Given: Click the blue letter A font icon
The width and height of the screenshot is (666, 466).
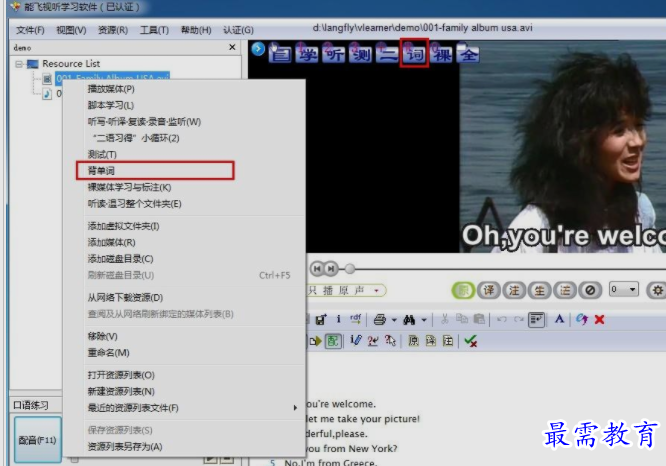Looking at the screenshot, I should [559, 319].
